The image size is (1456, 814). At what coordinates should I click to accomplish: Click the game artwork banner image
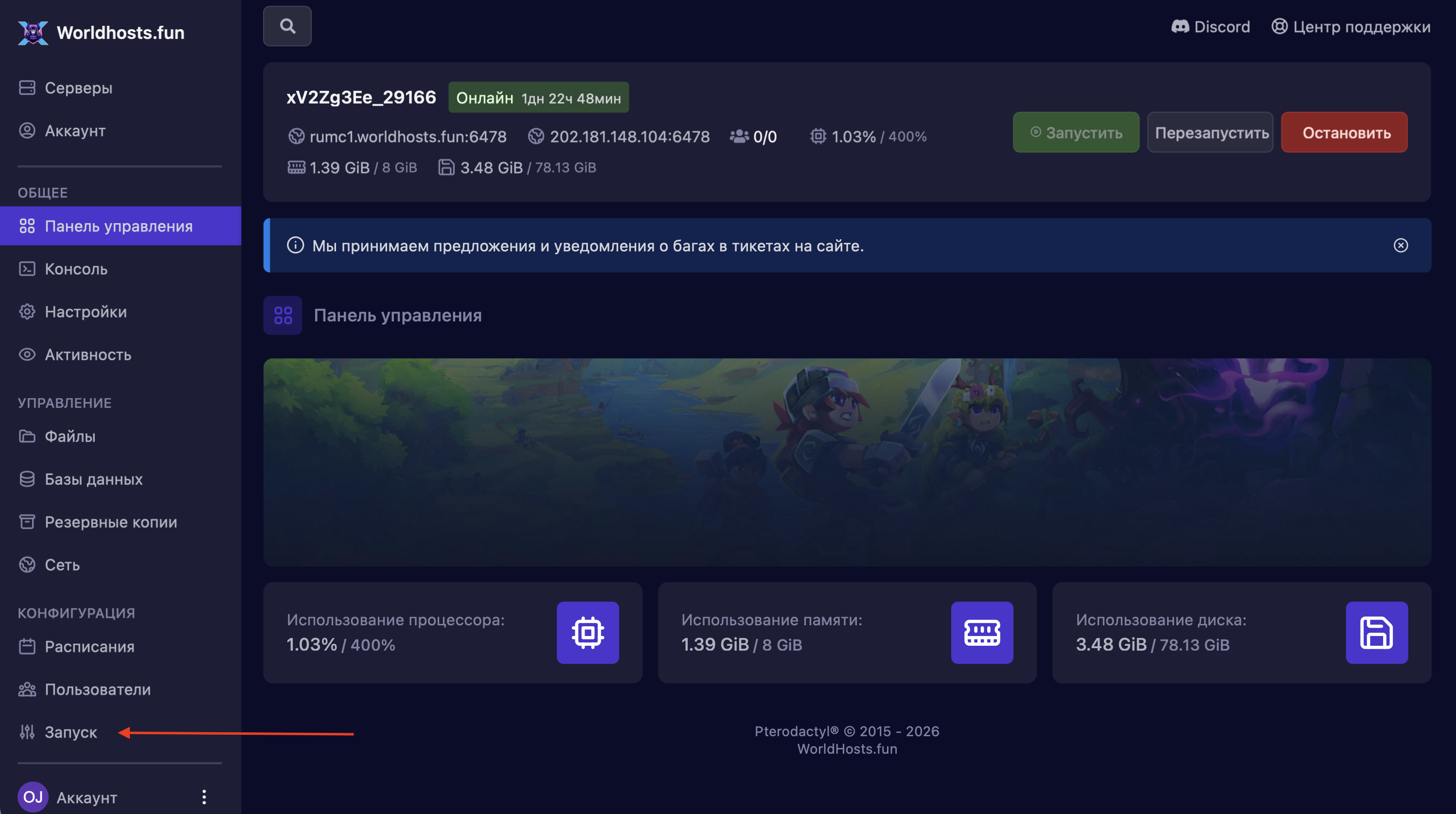click(x=847, y=462)
